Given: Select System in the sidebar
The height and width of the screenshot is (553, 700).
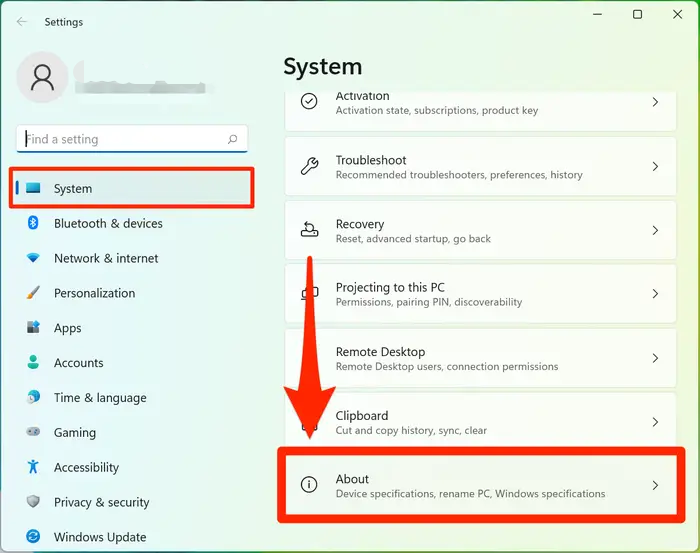Looking at the screenshot, I should 132,188.
